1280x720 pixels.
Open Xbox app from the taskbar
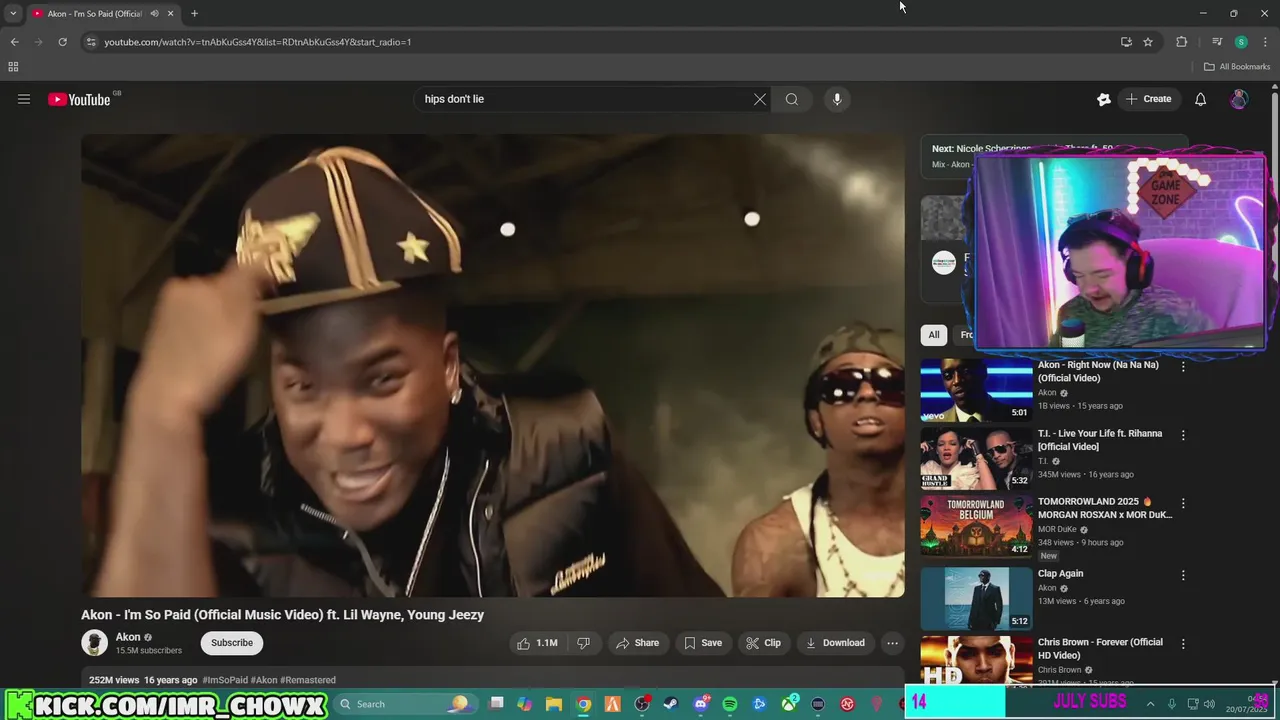coord(789,704)
